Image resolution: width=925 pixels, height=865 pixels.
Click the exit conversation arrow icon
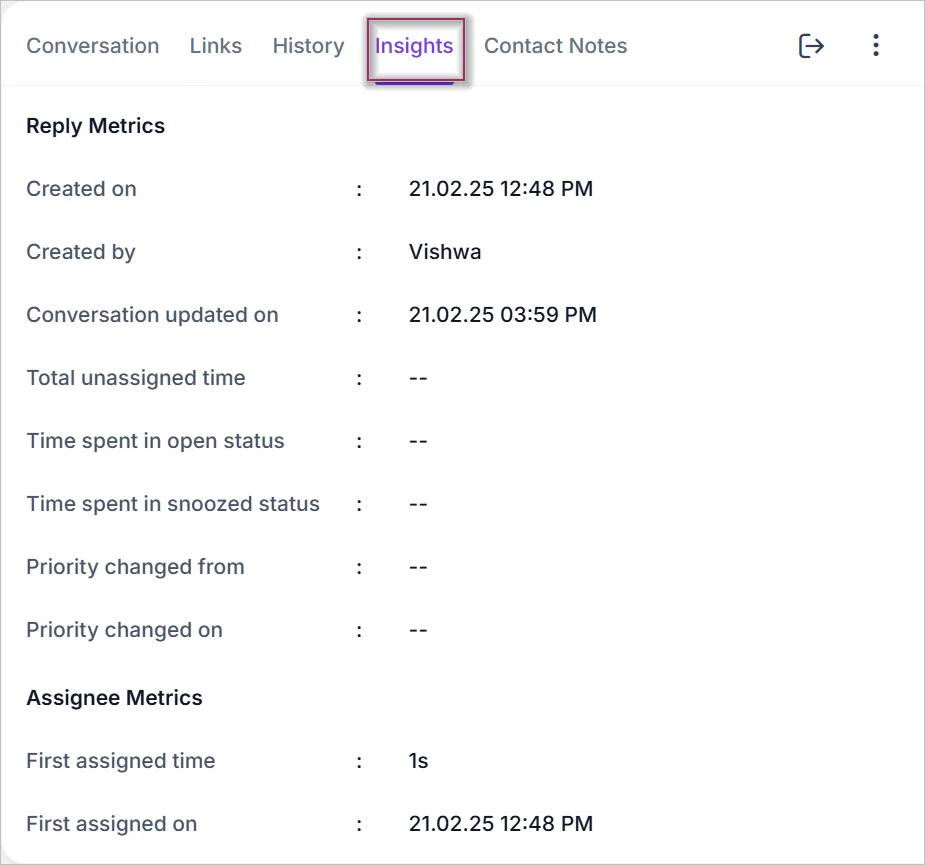811,45
